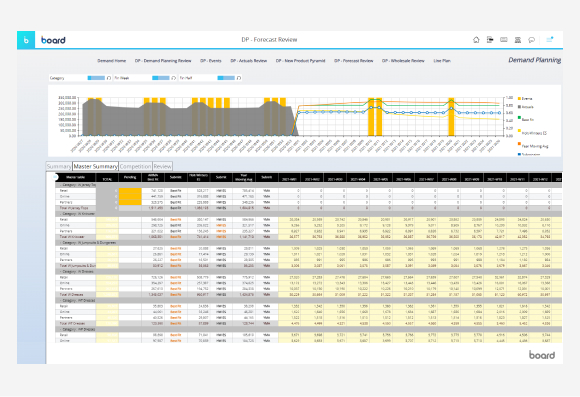This screenshot has width=580, height=397.
Task: Open DP - Events navigation link
Action: (211, 61)
